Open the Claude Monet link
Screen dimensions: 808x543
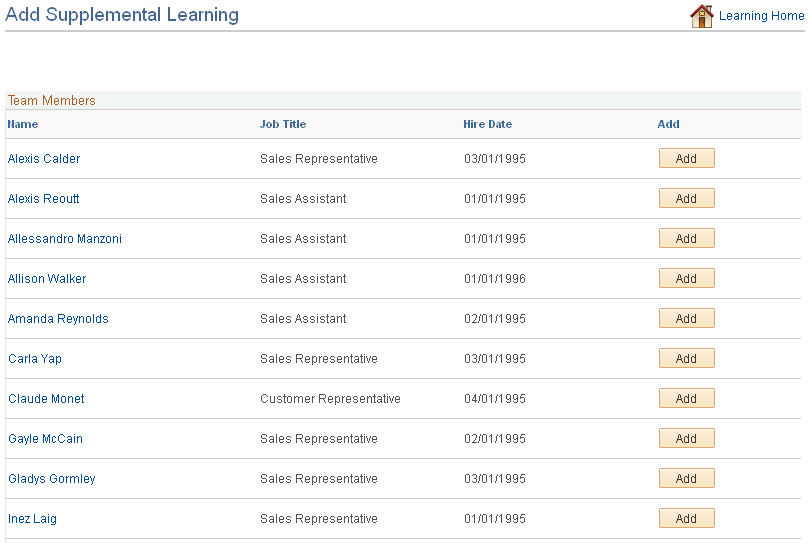[x=46, y=399]
